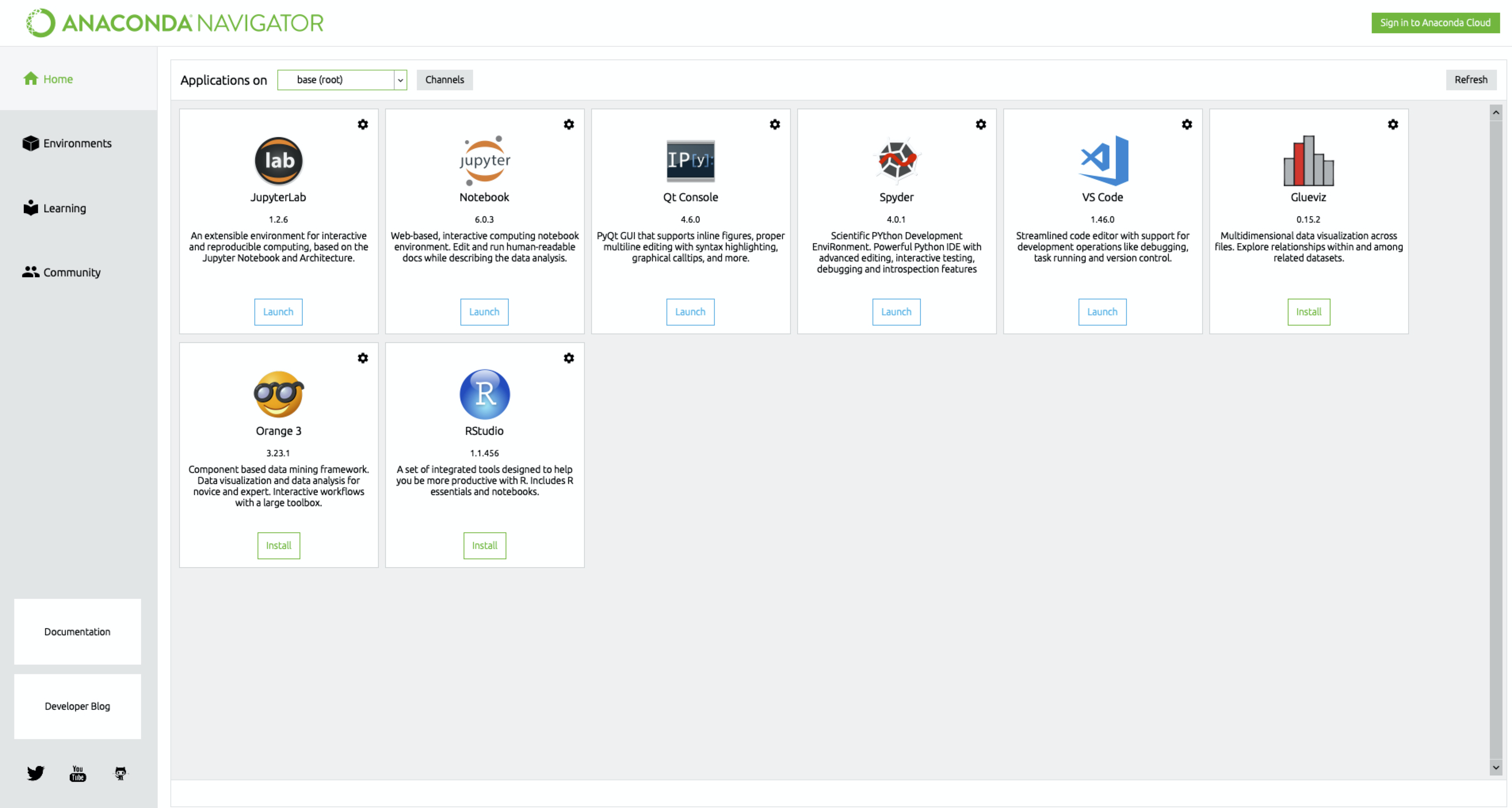The width and height of the screenshot is (1512, 808).
Task: Expand the base (root) environment dropdown
Action: [400, 80]
